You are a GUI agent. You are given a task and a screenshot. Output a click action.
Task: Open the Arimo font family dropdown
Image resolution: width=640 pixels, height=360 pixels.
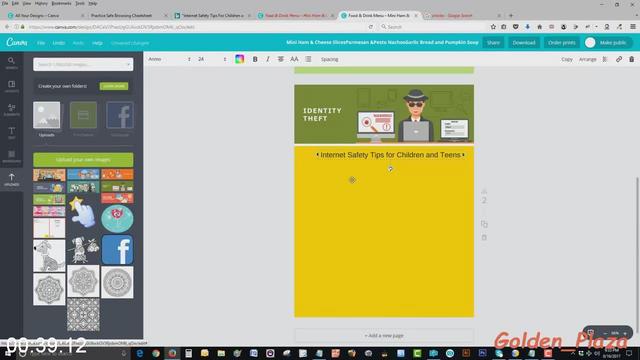pyautogui.click(x=169, y=59)
